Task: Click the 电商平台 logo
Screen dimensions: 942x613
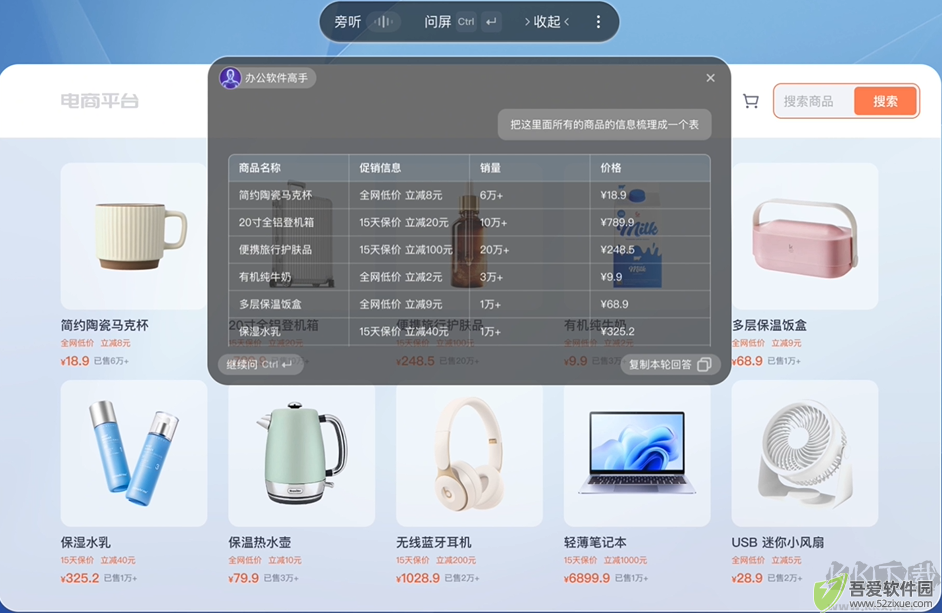Action: click(x=100, y=101)
